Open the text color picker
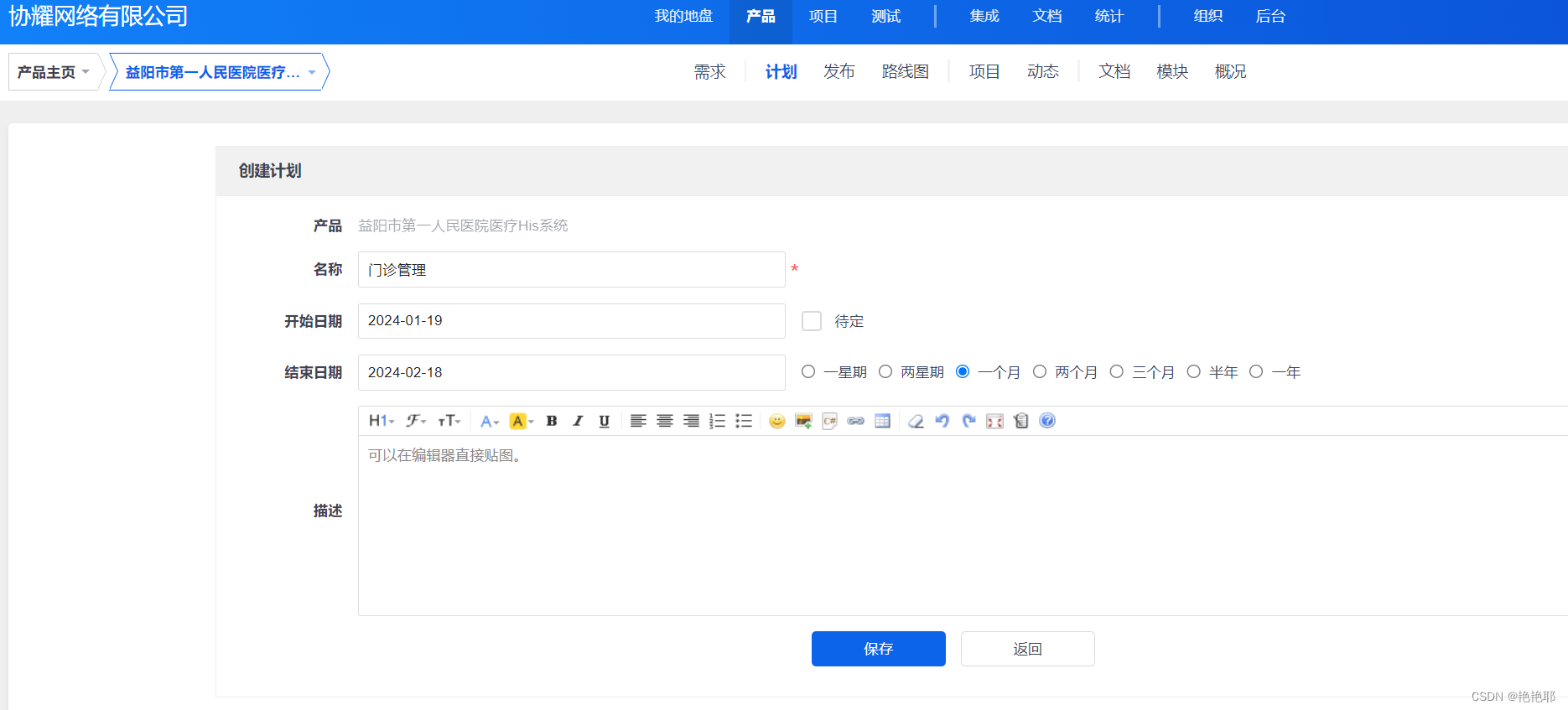This screenshot has height=710, width=1568. (x=490, y=421)
